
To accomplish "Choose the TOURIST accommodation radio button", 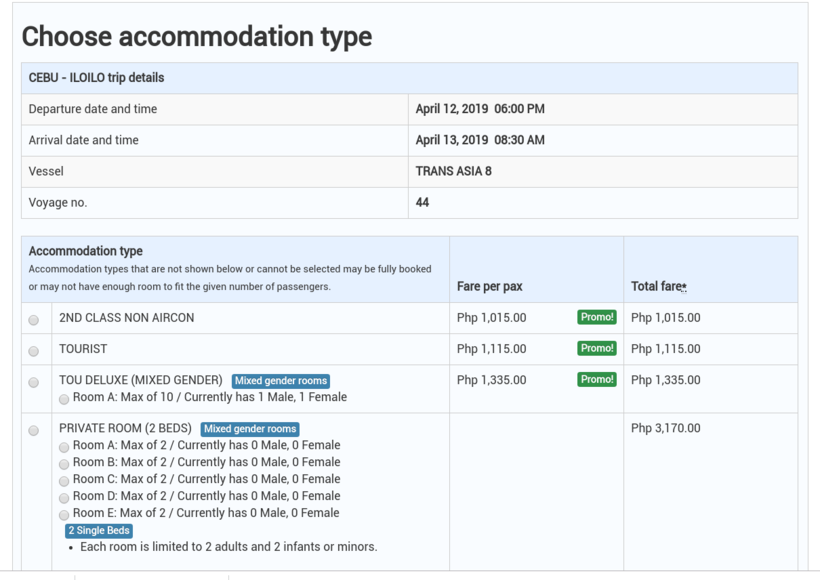I will click(x=34, y=351).
